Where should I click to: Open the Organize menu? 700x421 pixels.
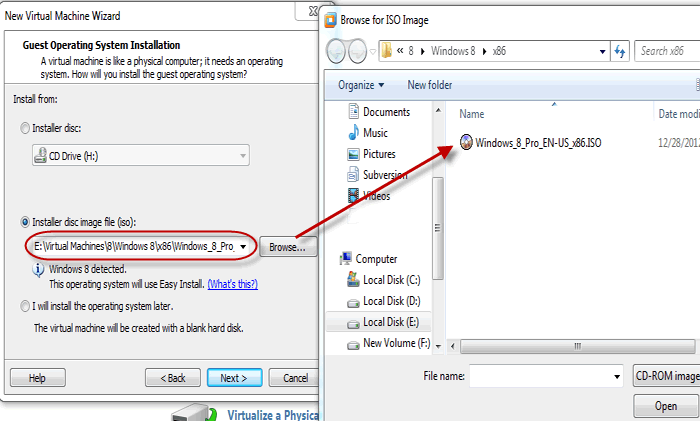361,85
